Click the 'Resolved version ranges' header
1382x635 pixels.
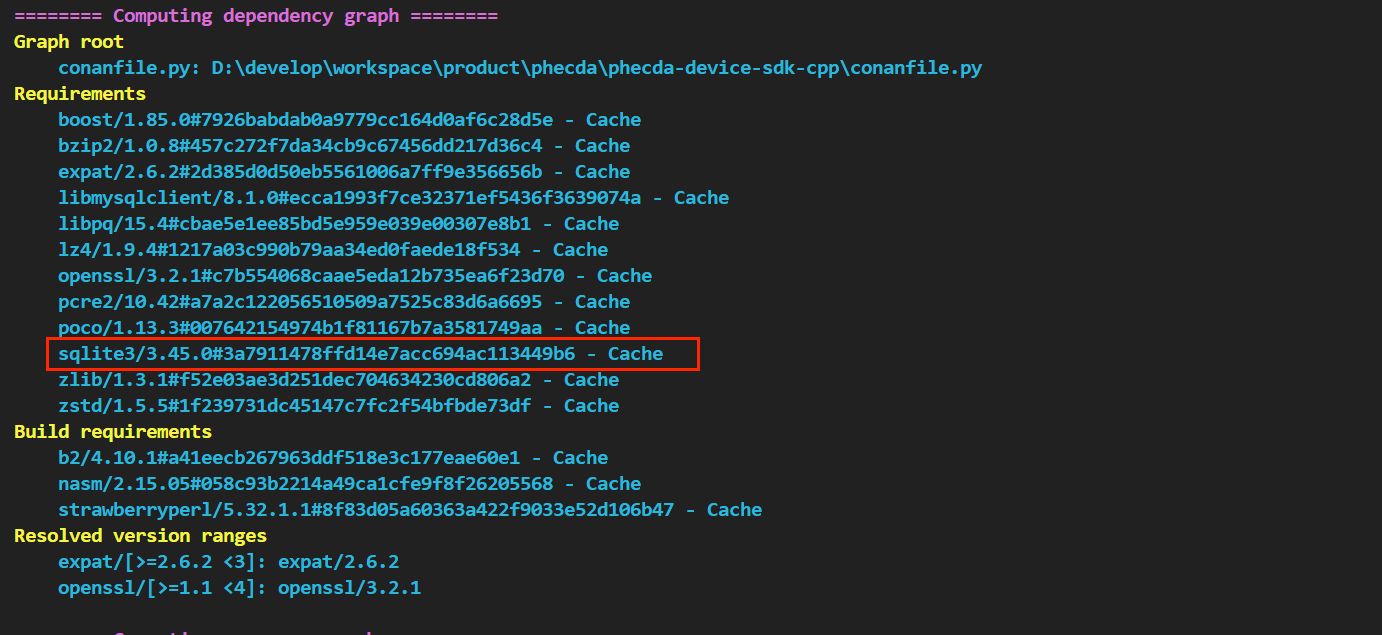140,536
